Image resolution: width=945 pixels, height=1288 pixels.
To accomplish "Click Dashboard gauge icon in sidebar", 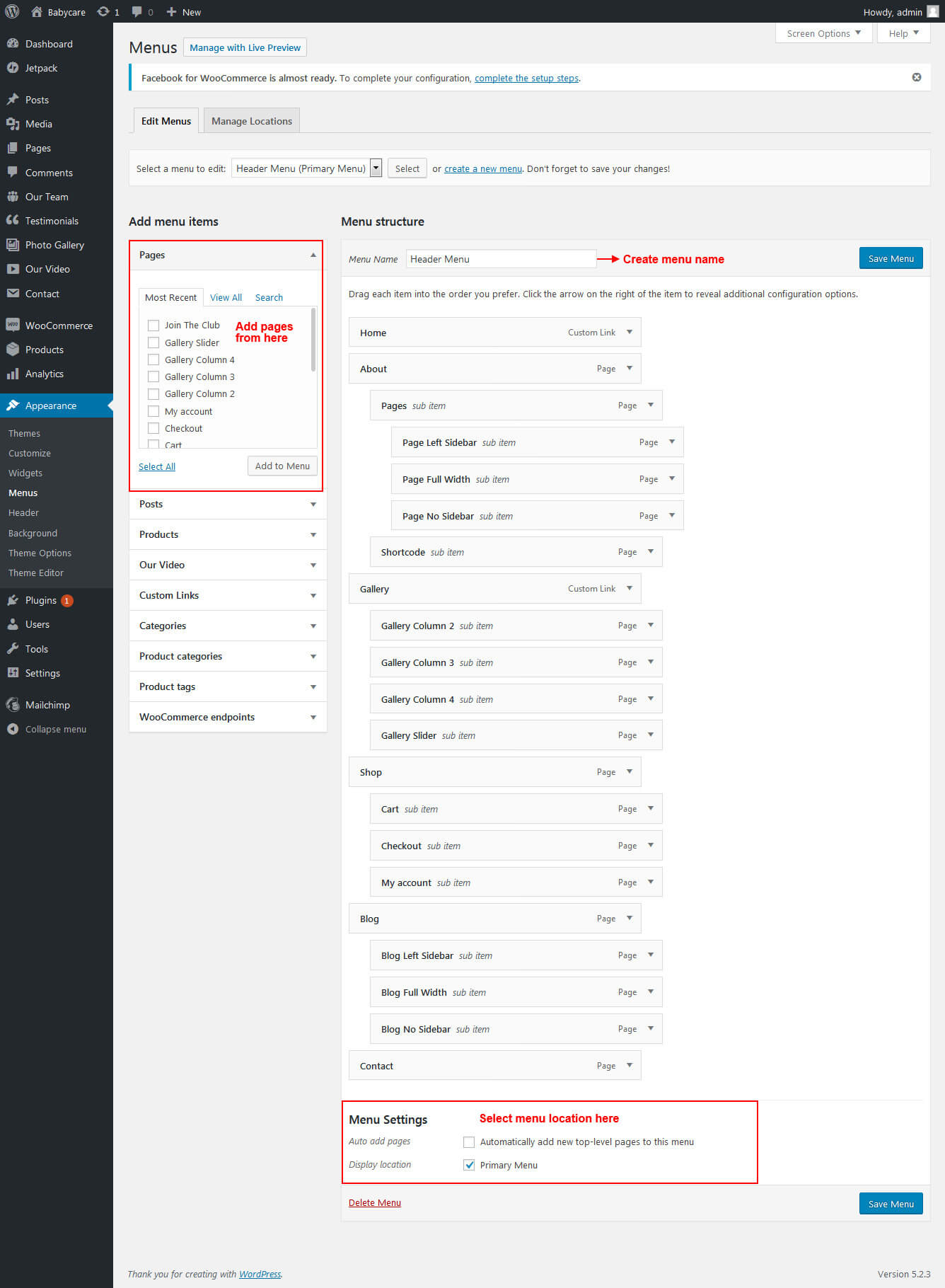I will point(13,43).
